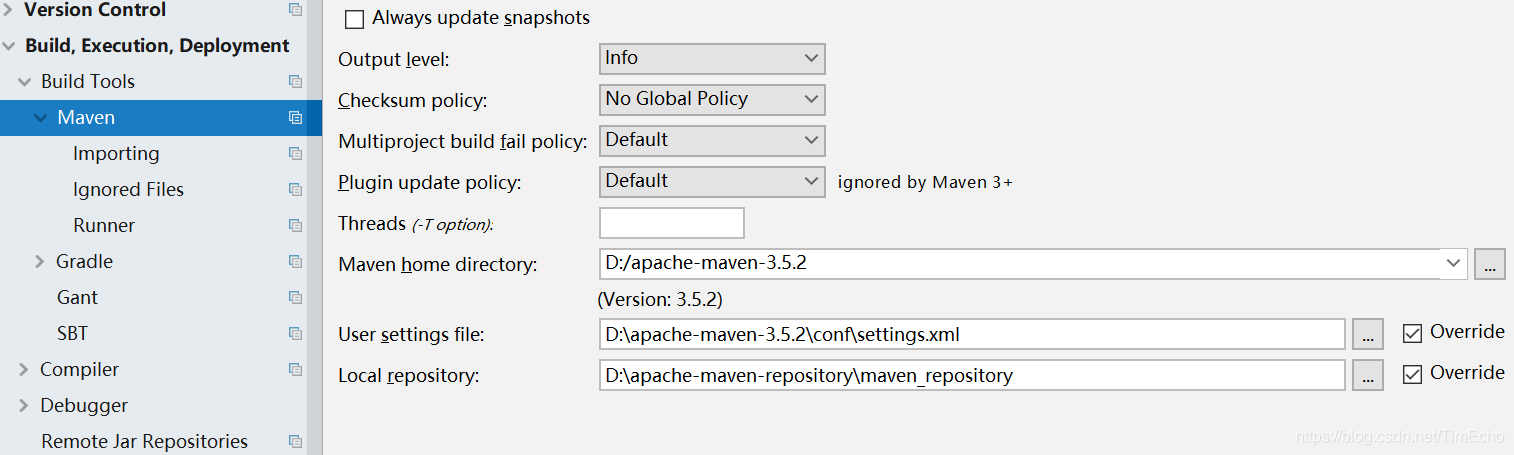
Task: Expand the Gradle tree node
Action: coord(40,261)
